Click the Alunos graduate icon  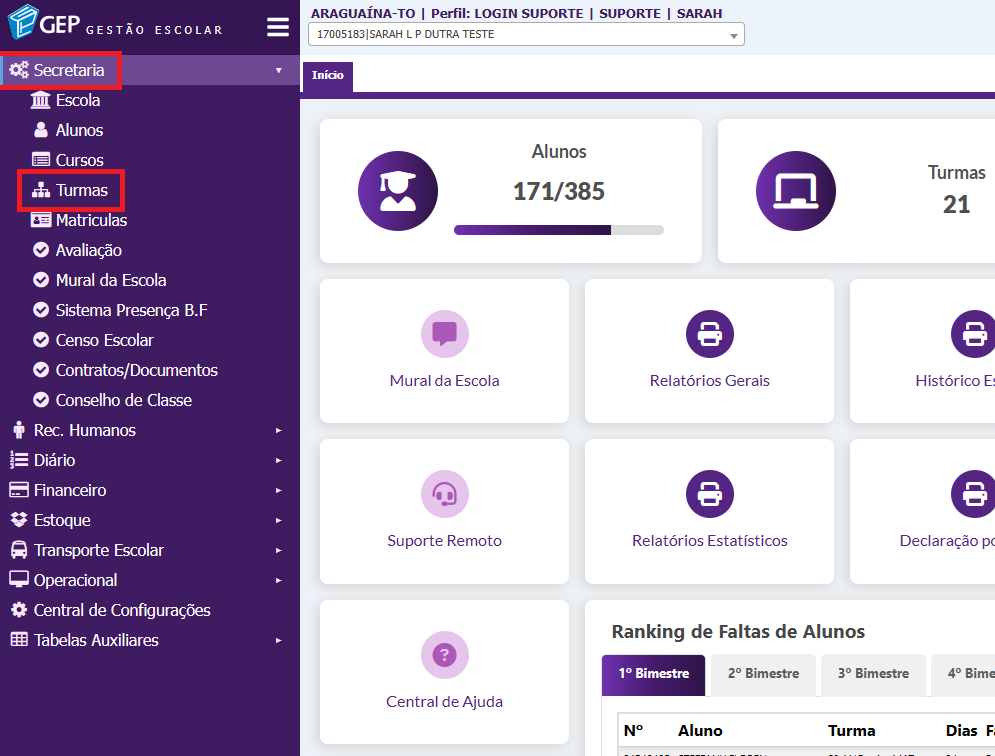(398, 191)
